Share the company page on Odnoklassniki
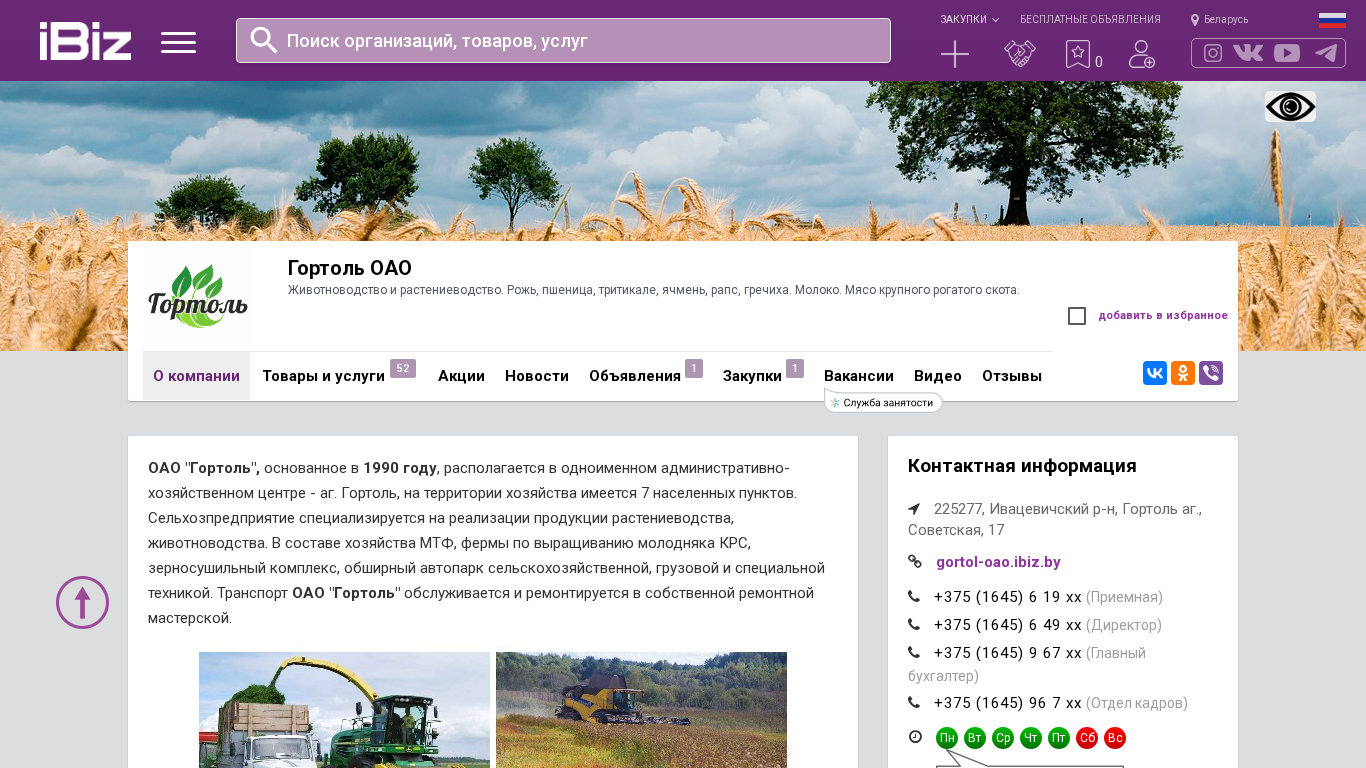 point(1183,373)
